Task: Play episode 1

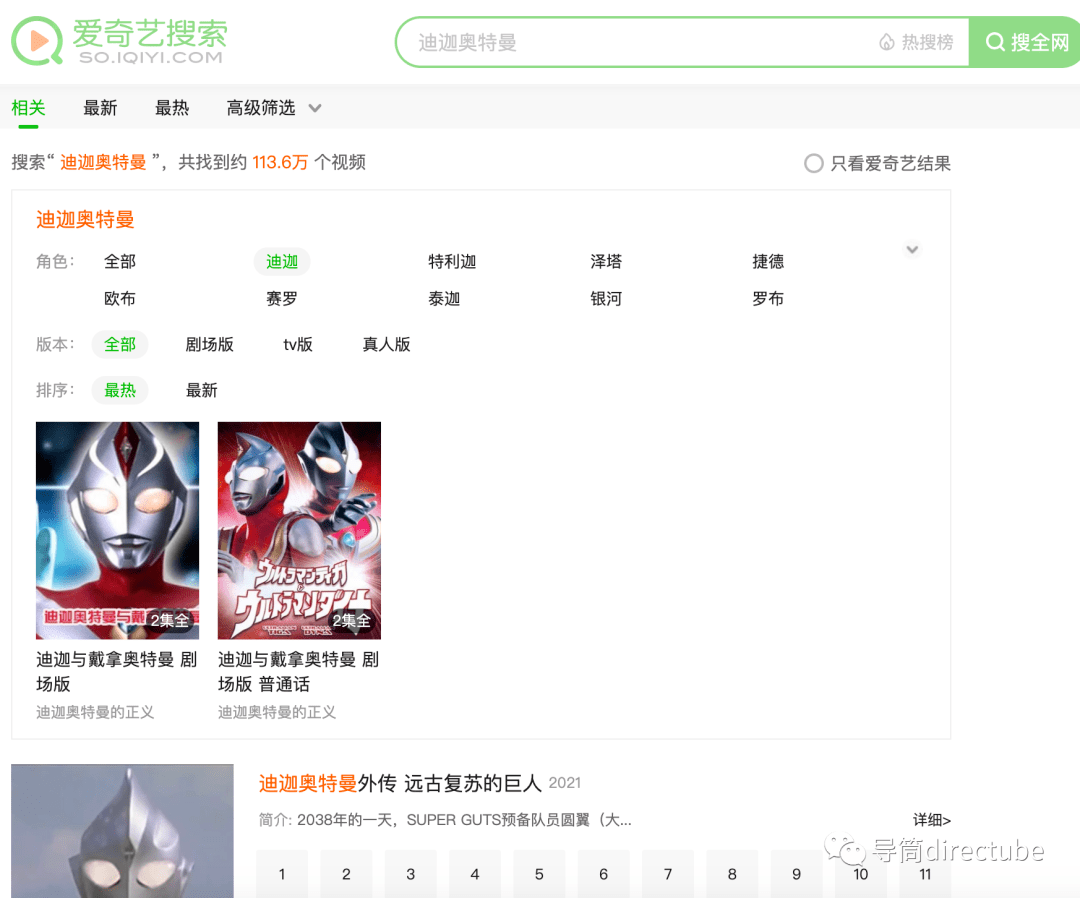Action: pyautogui.click(x=282, y=874)
